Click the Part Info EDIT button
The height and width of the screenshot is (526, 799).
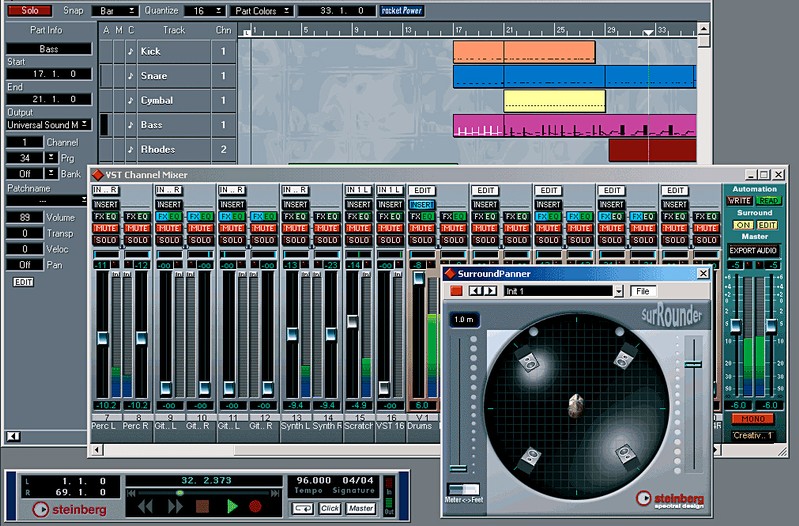[x=23, y=282]
